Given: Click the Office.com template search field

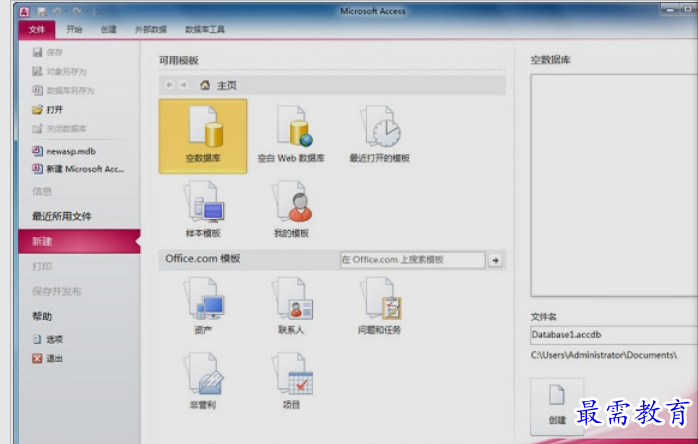Looking at the screenshot, I should [413, 260].
